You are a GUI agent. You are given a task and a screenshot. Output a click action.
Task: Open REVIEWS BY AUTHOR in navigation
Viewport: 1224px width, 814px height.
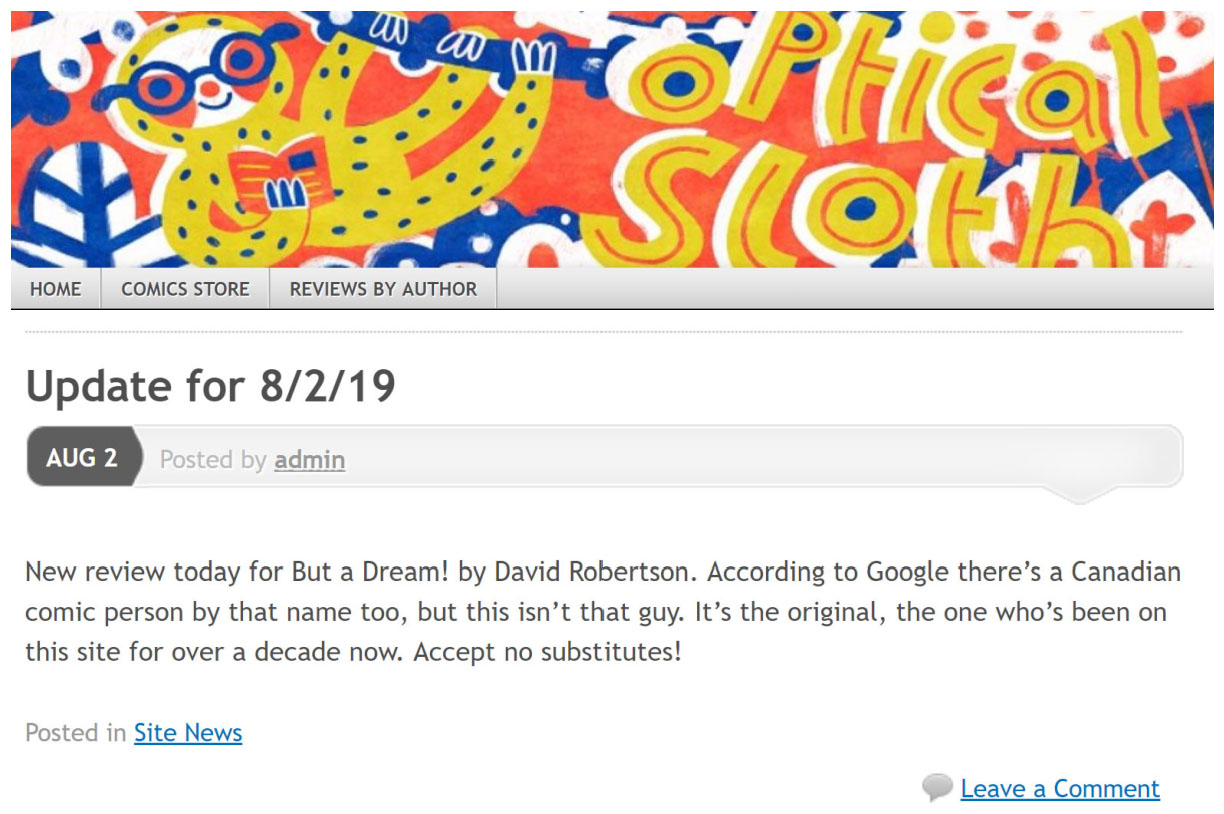(x=383, y=289)
